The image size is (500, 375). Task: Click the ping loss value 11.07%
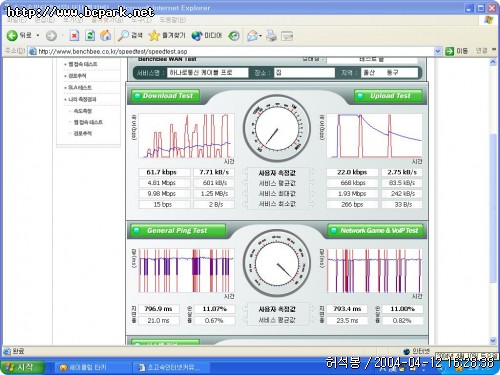tap(214, 309)
